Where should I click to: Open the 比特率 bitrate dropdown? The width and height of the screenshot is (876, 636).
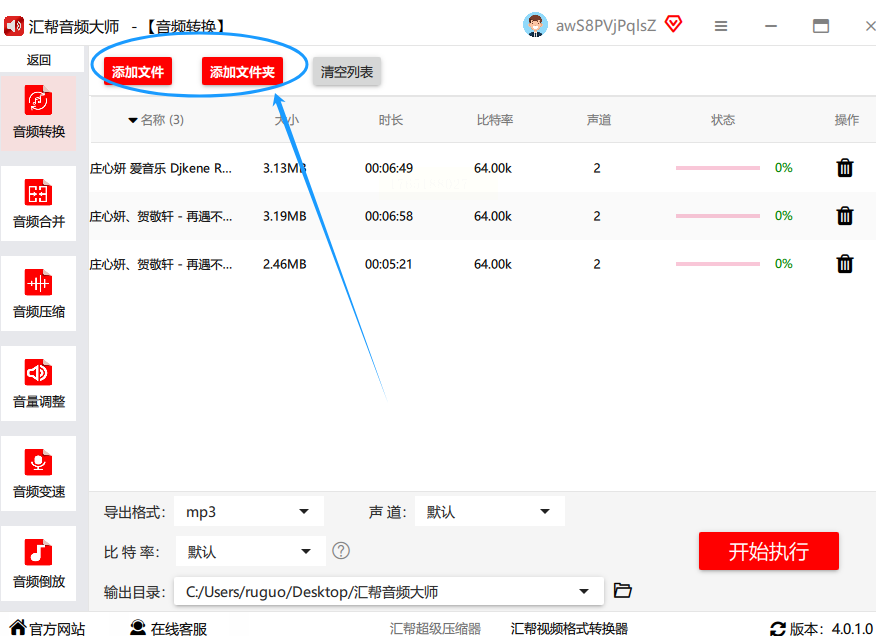(x=251, y=552)
